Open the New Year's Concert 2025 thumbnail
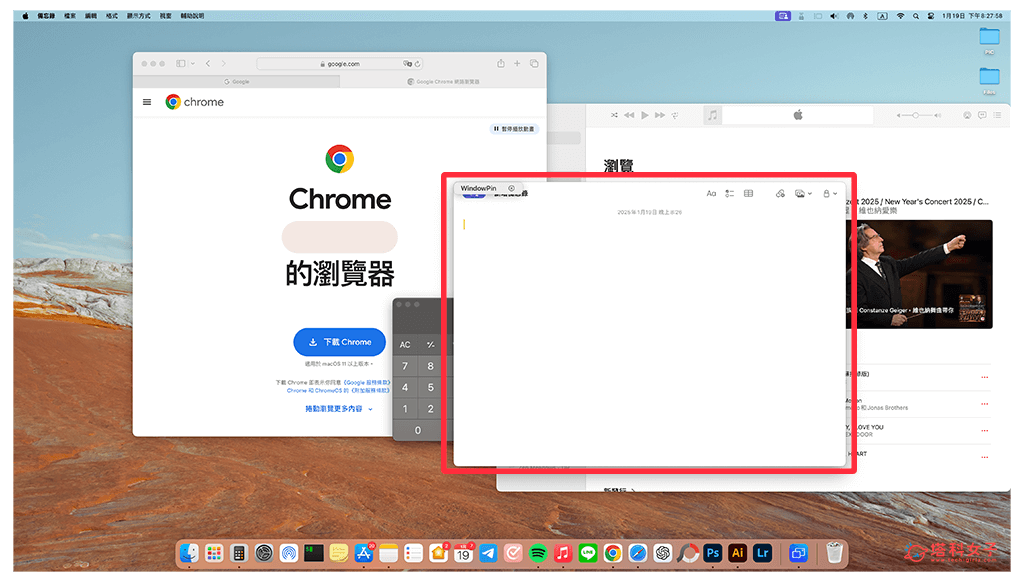This screenshot has width=1024, height=584. [920, 274]
